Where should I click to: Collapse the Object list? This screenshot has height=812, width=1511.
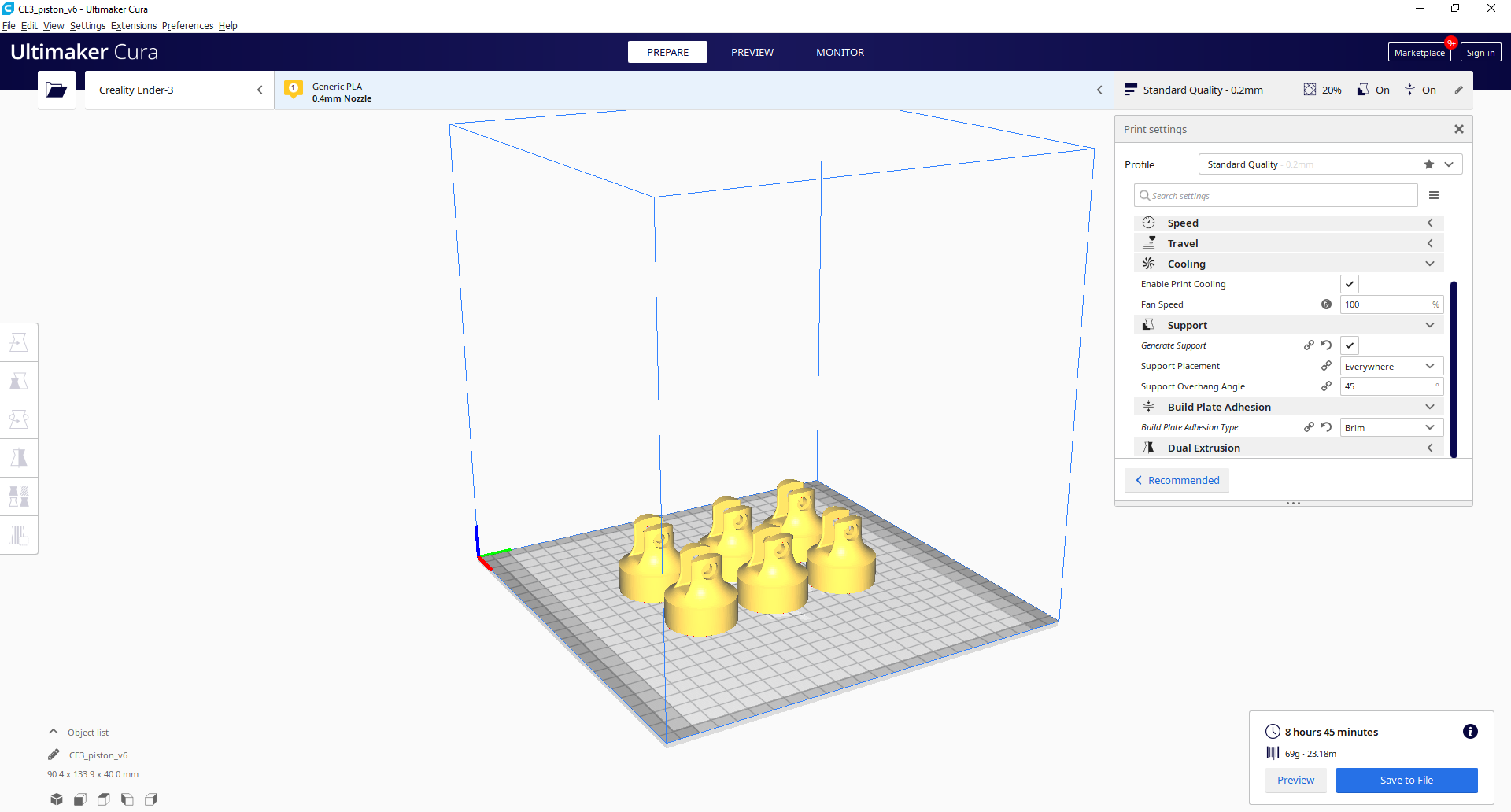54,732
